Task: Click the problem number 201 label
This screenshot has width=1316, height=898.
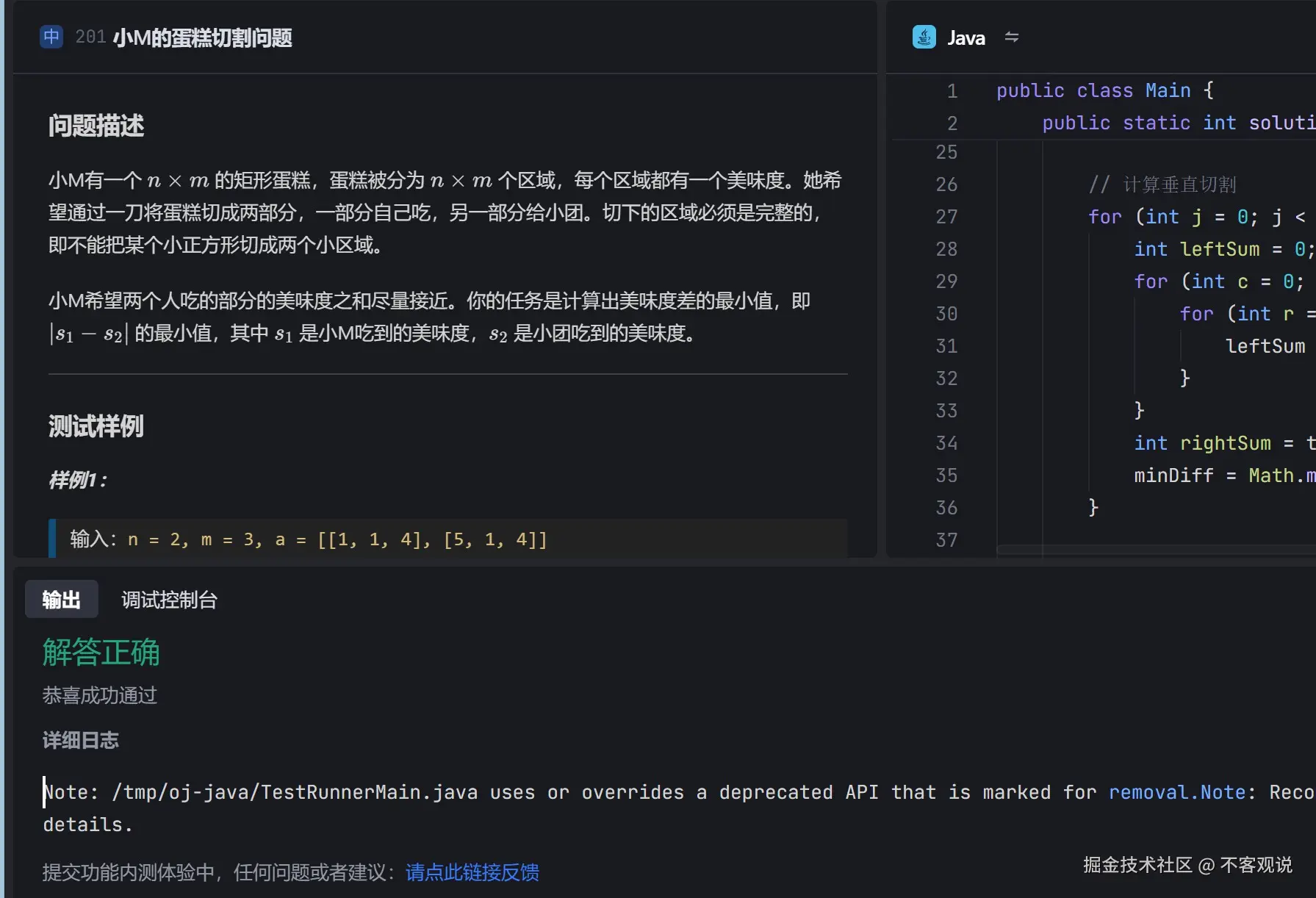Action: click(x=90, y=37)
